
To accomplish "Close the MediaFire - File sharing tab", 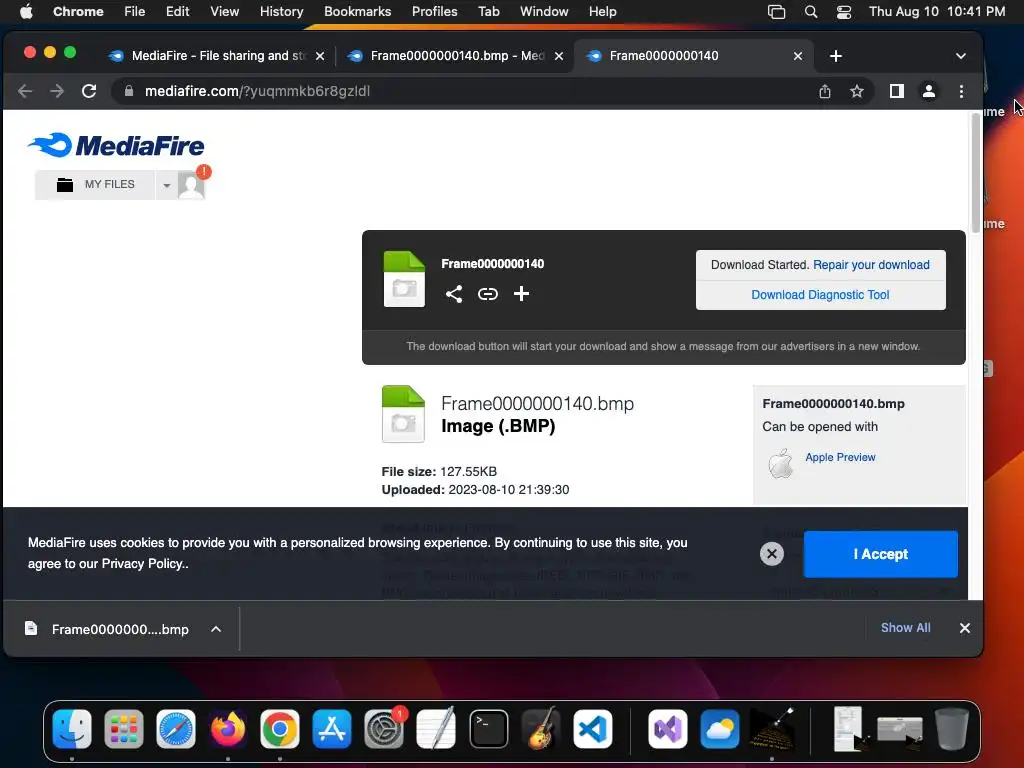I will [320, 56].
